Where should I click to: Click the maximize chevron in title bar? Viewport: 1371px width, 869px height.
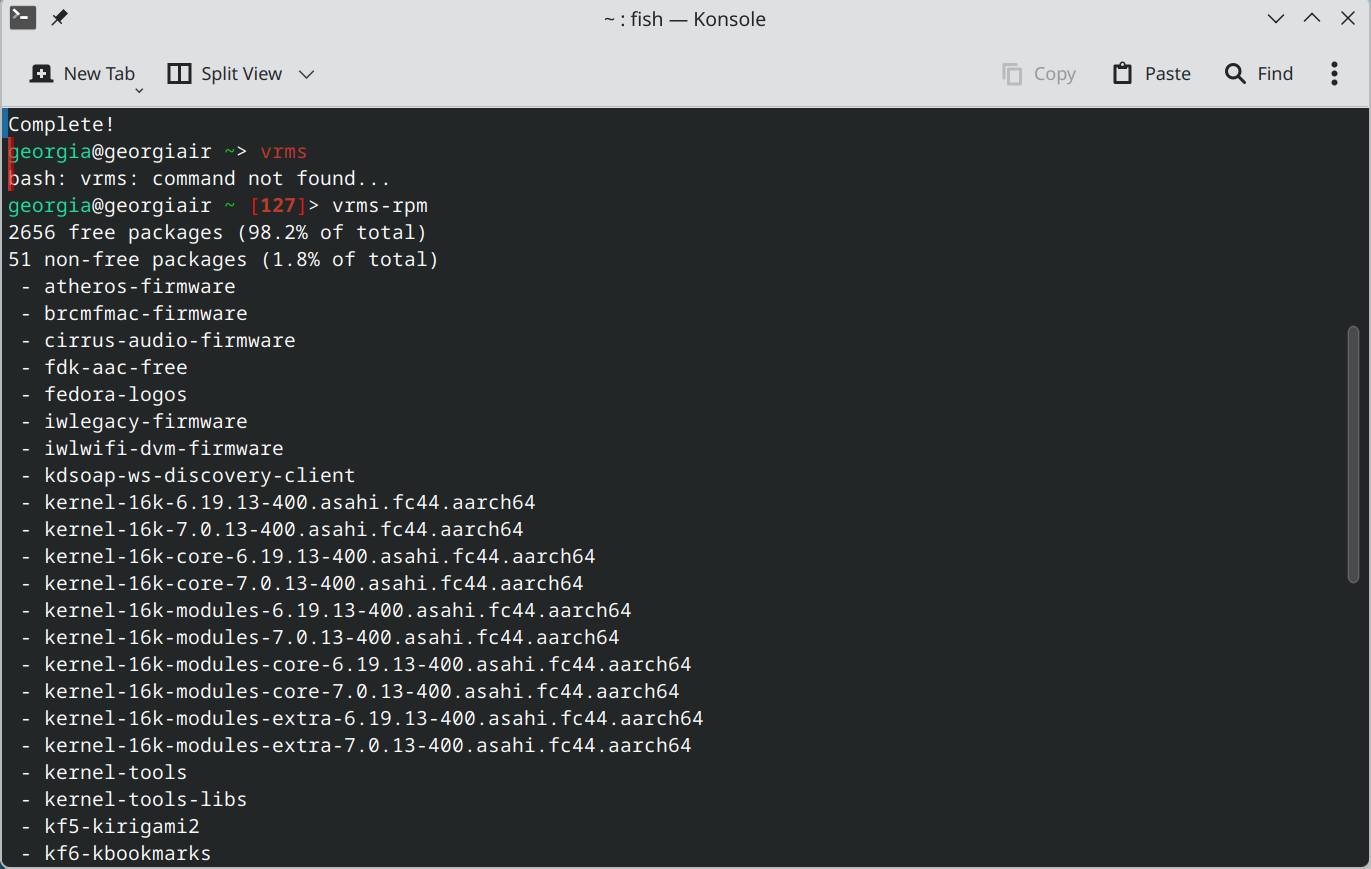click(1311, 18)
